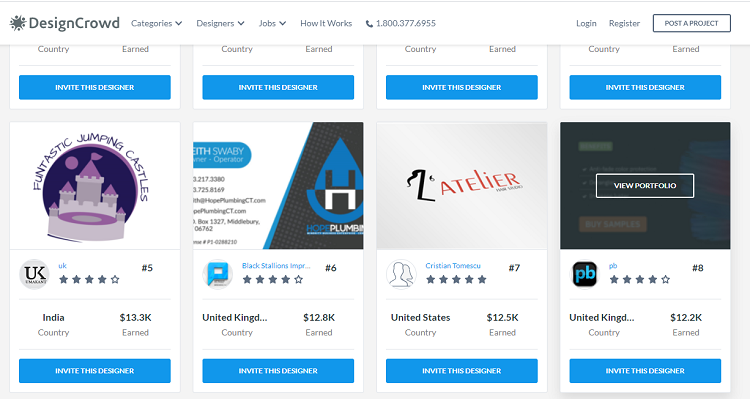Click rank #7 label

click(x=514, y=268)
